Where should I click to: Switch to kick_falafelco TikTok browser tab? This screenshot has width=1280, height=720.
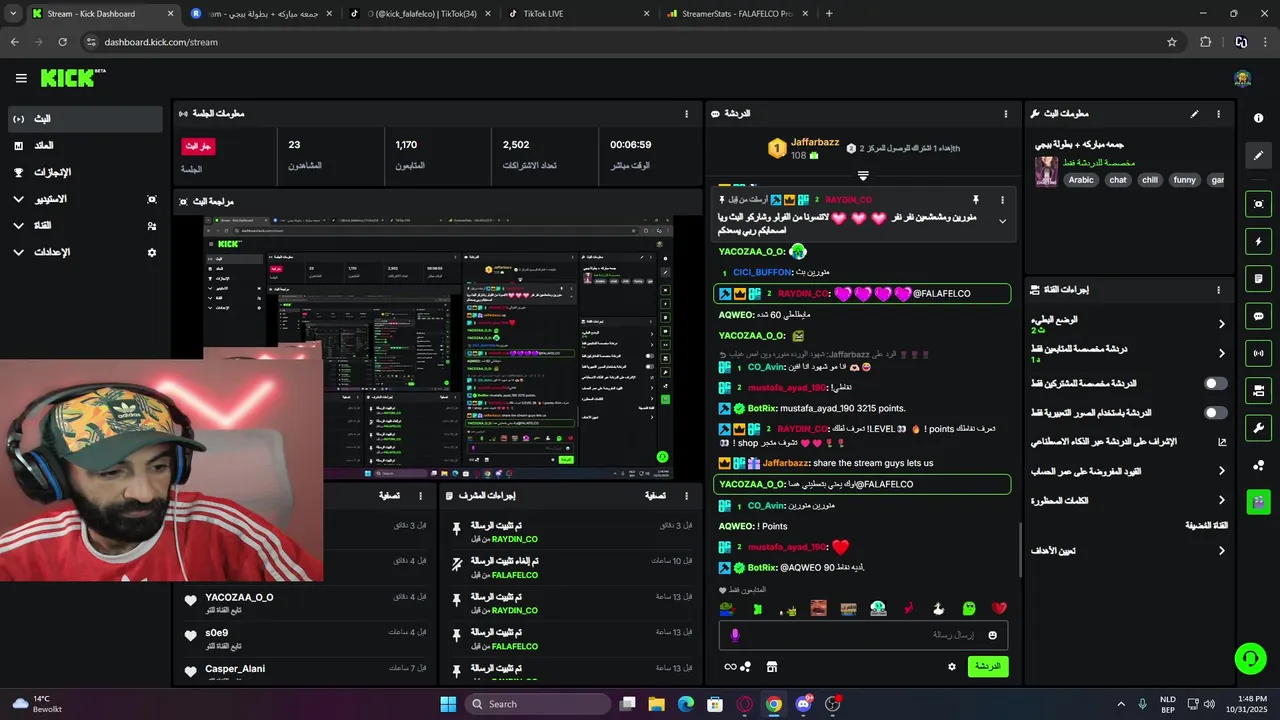(x=420, y=14)
